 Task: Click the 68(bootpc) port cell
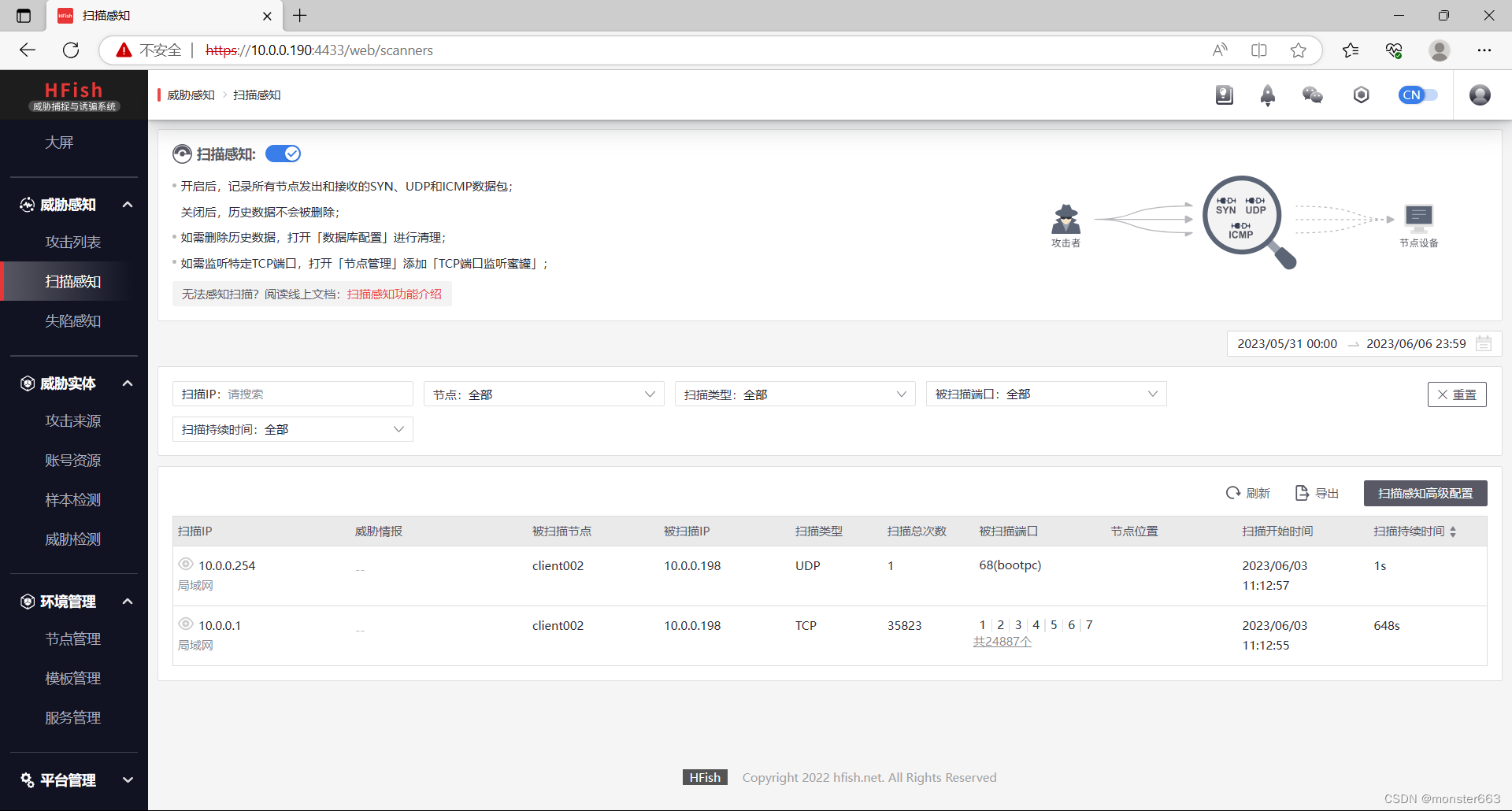pos(1010,565)
